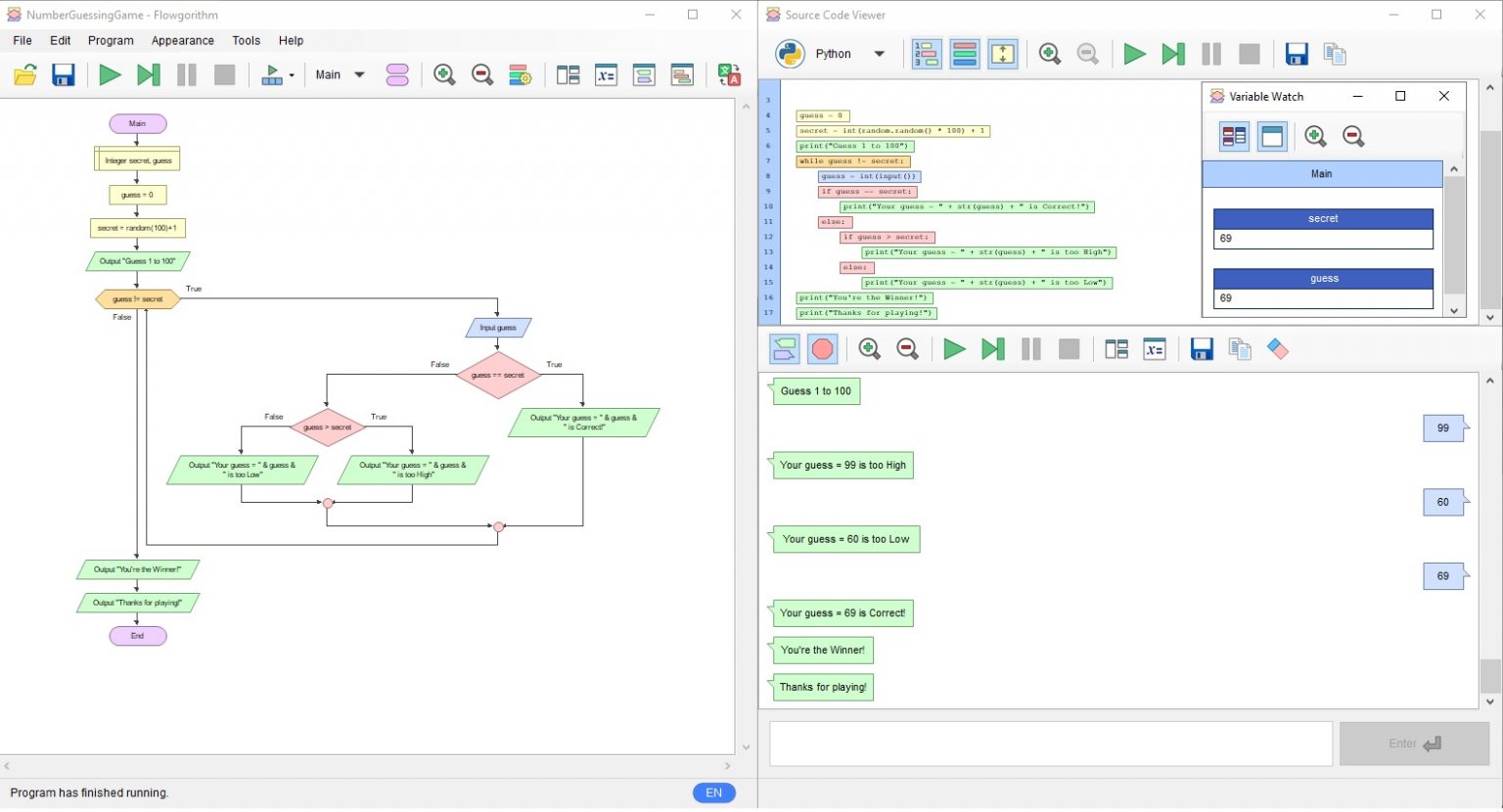The width and height of the screenshot is (1503, 812).
Task: Expand the run speed dropdown arrow
Action: 292,75
